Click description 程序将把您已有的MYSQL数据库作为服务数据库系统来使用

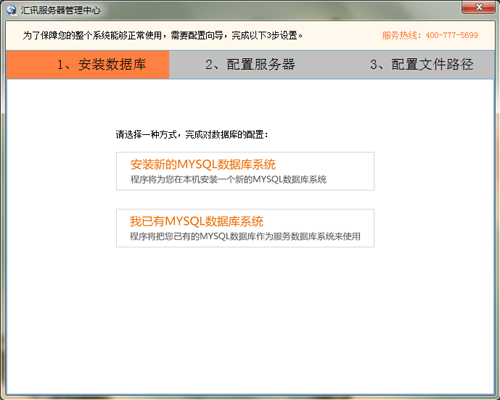(x=245, y=237)
